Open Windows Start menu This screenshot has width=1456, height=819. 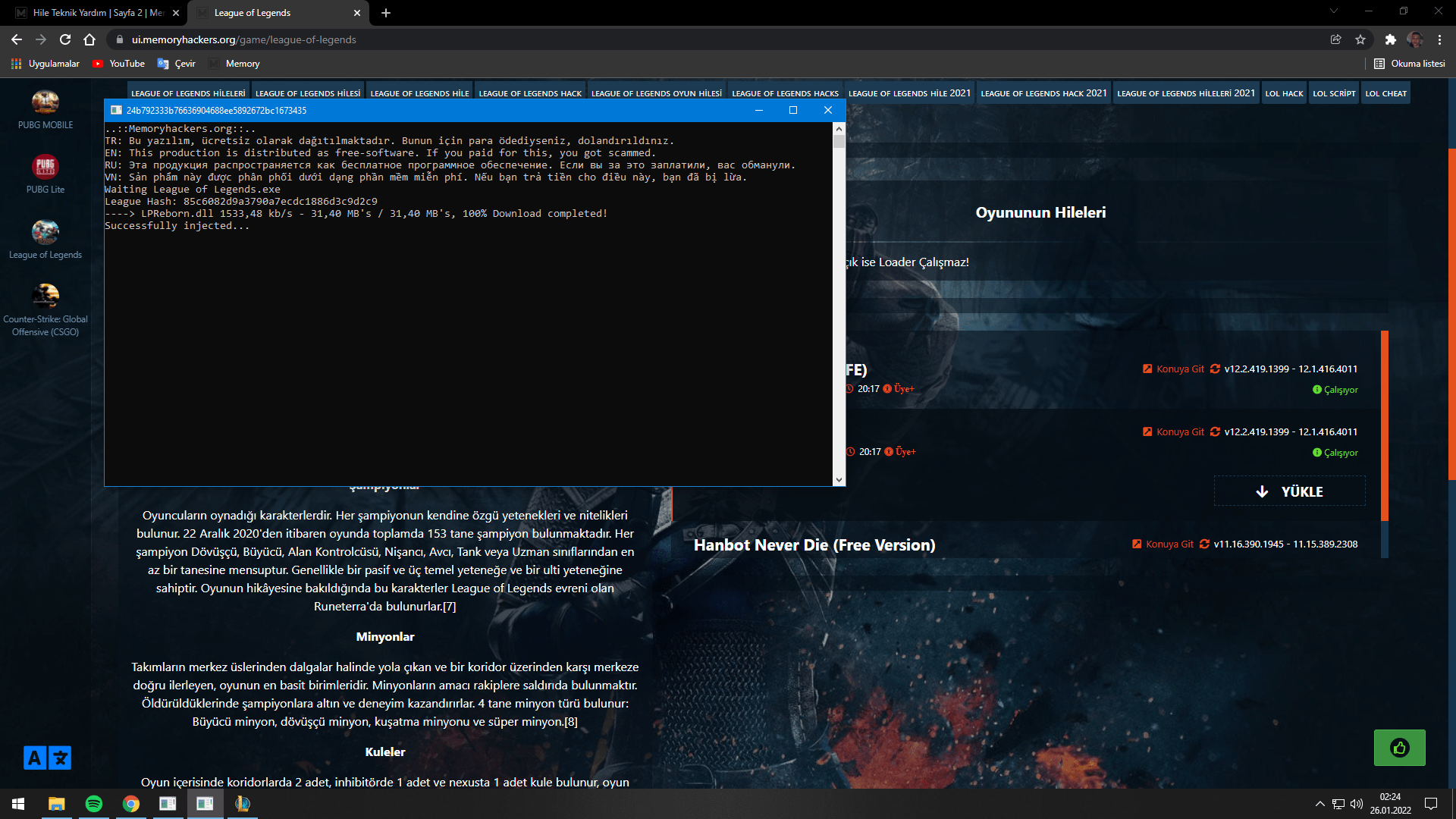tap(18, 804)
